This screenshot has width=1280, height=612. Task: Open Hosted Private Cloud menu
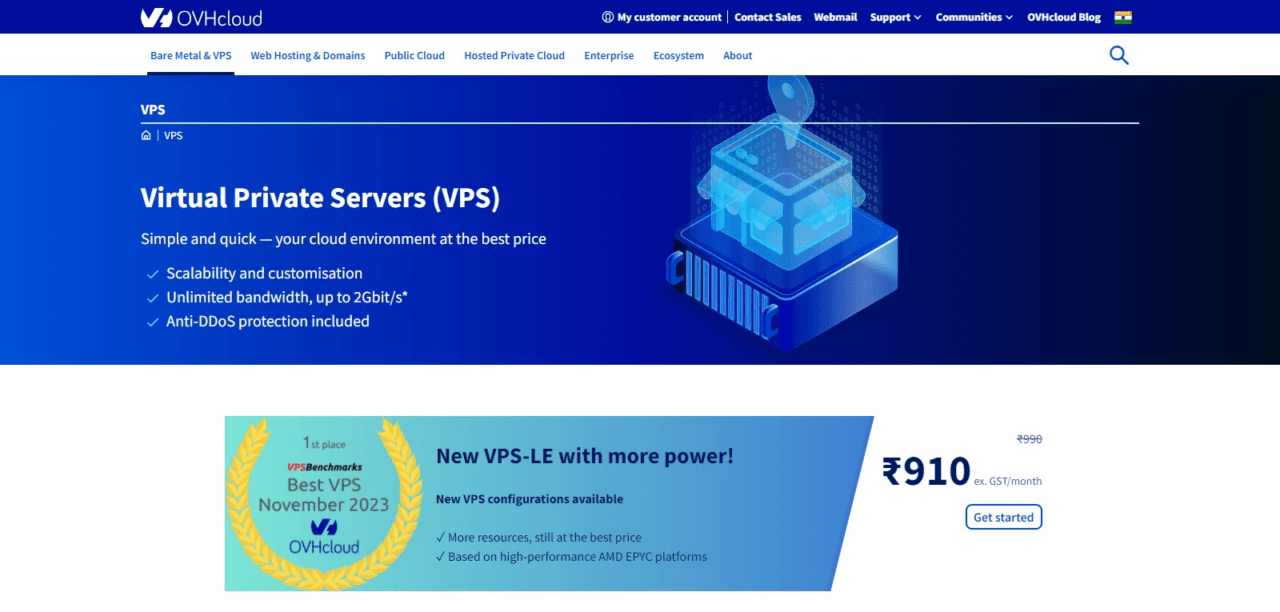coord(514,56)
